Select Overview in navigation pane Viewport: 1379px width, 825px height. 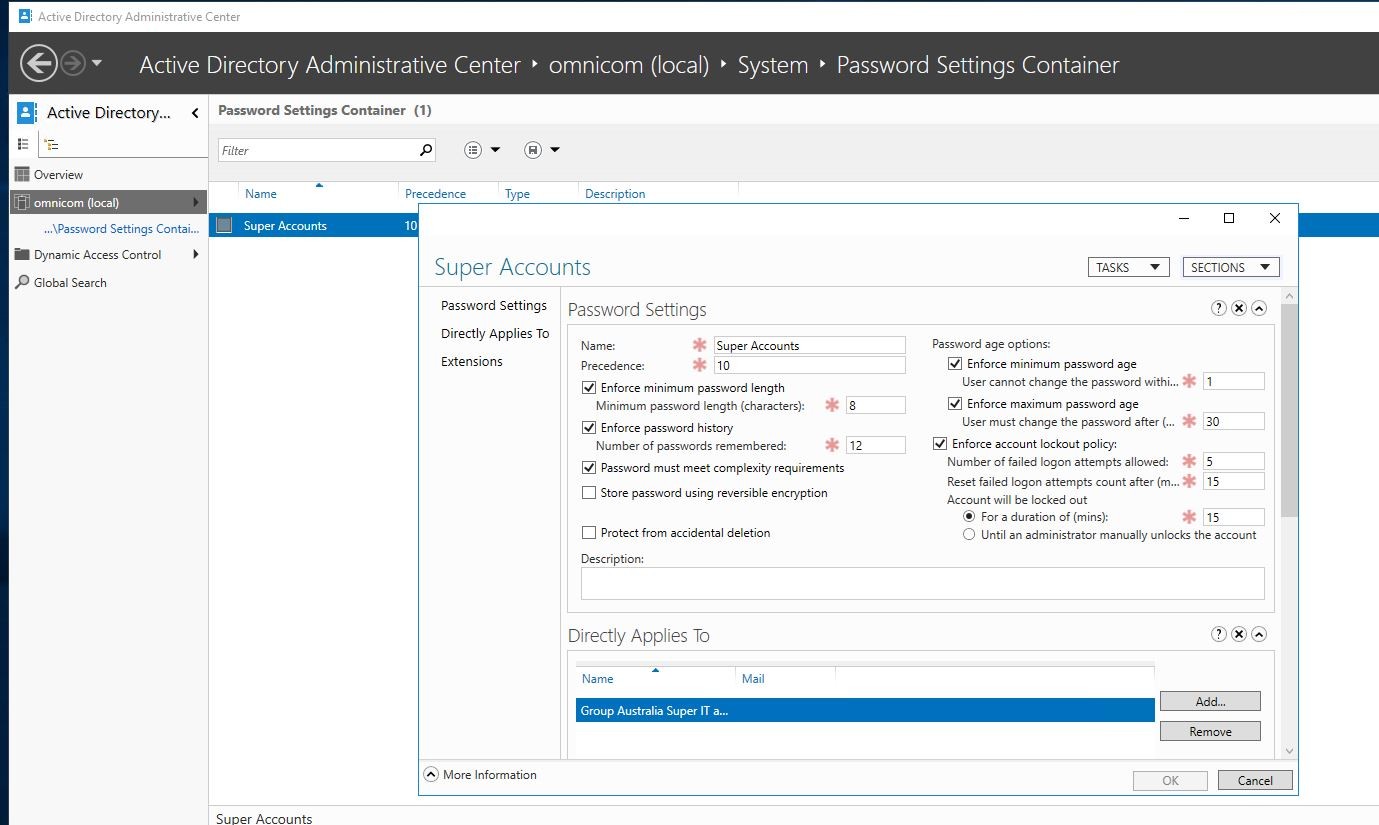(58, 174)
